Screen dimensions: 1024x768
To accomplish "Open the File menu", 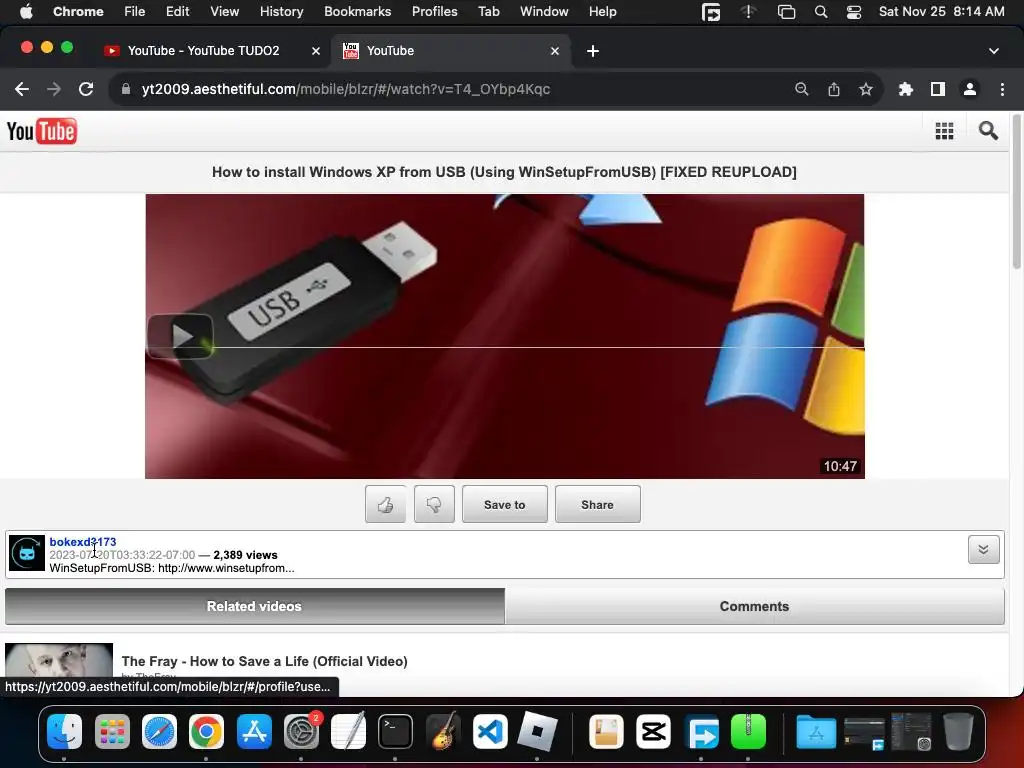I will (x=135, y=11).
